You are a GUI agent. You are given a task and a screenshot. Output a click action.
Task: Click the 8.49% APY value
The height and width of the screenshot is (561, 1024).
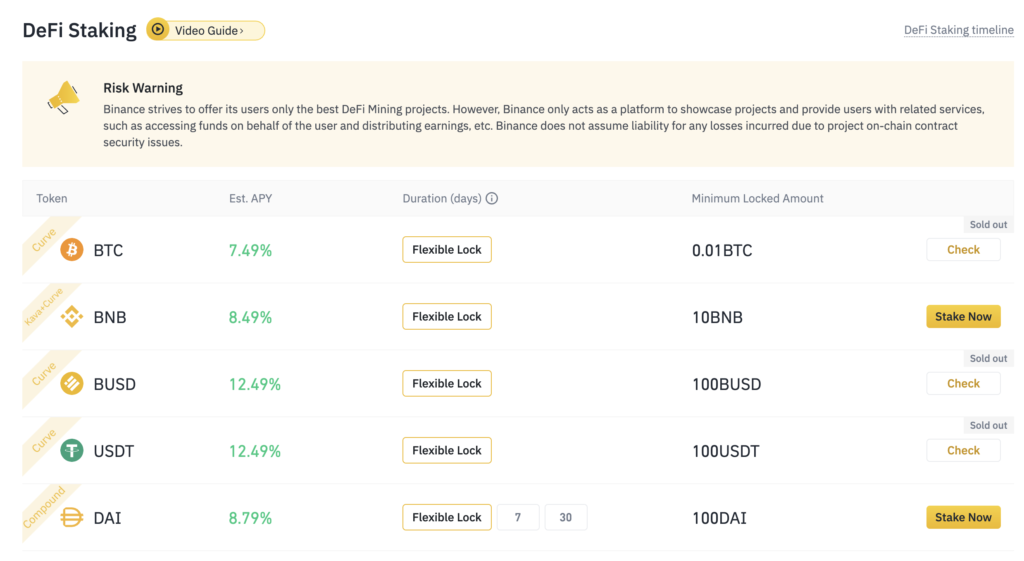tap(250, 317)
